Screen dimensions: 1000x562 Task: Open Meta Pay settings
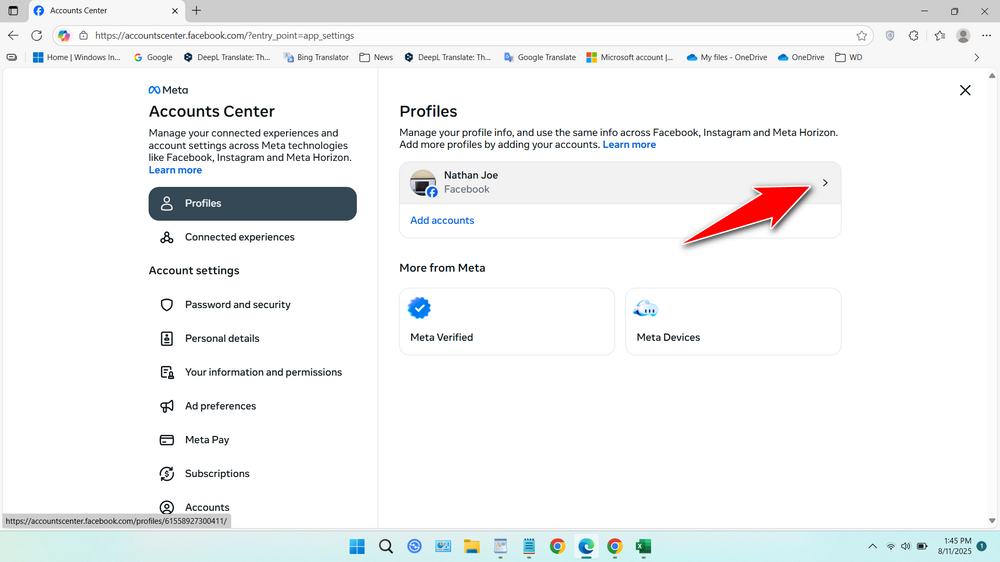coord(253,440)
